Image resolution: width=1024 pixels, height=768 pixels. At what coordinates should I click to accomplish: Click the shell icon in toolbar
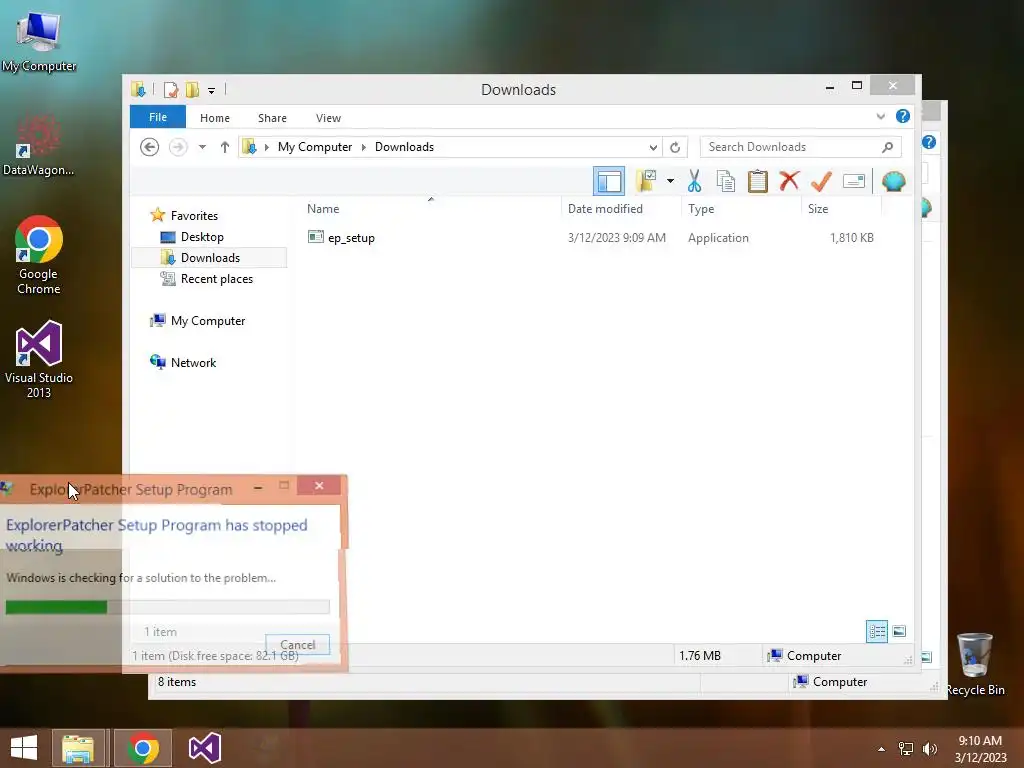coord(893,181)
